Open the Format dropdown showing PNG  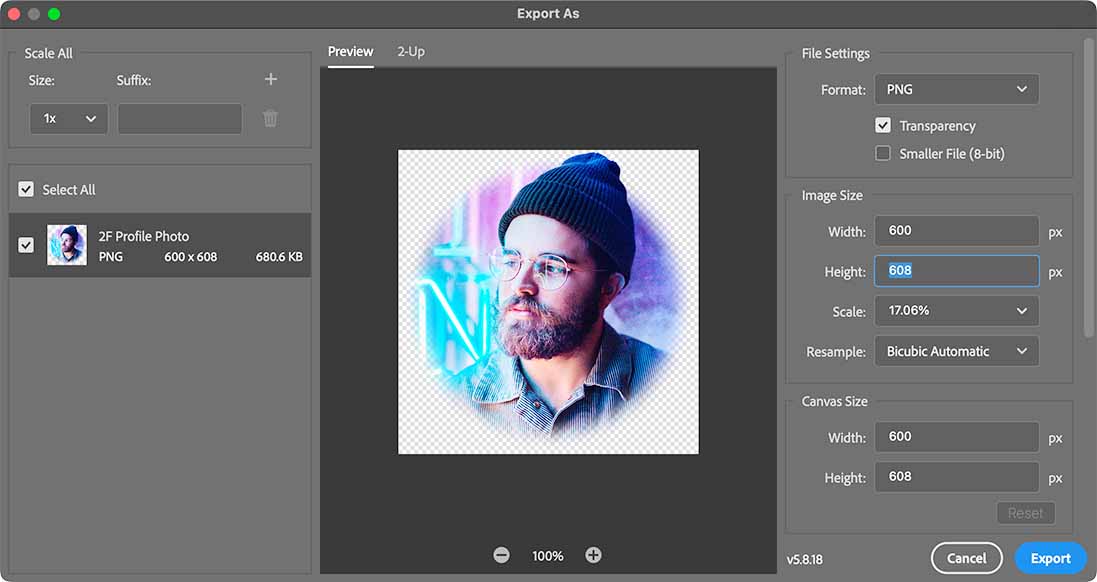click(x=956, y=89)
